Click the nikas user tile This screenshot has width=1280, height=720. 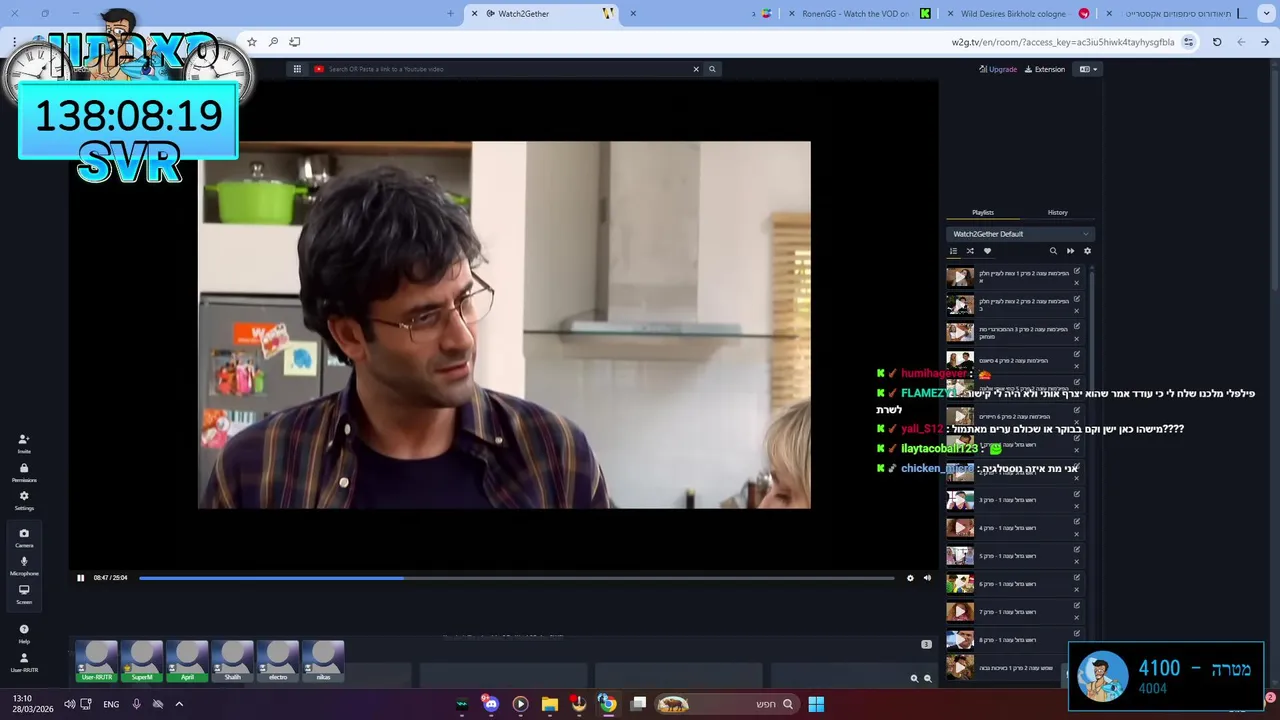coord(323,662)
